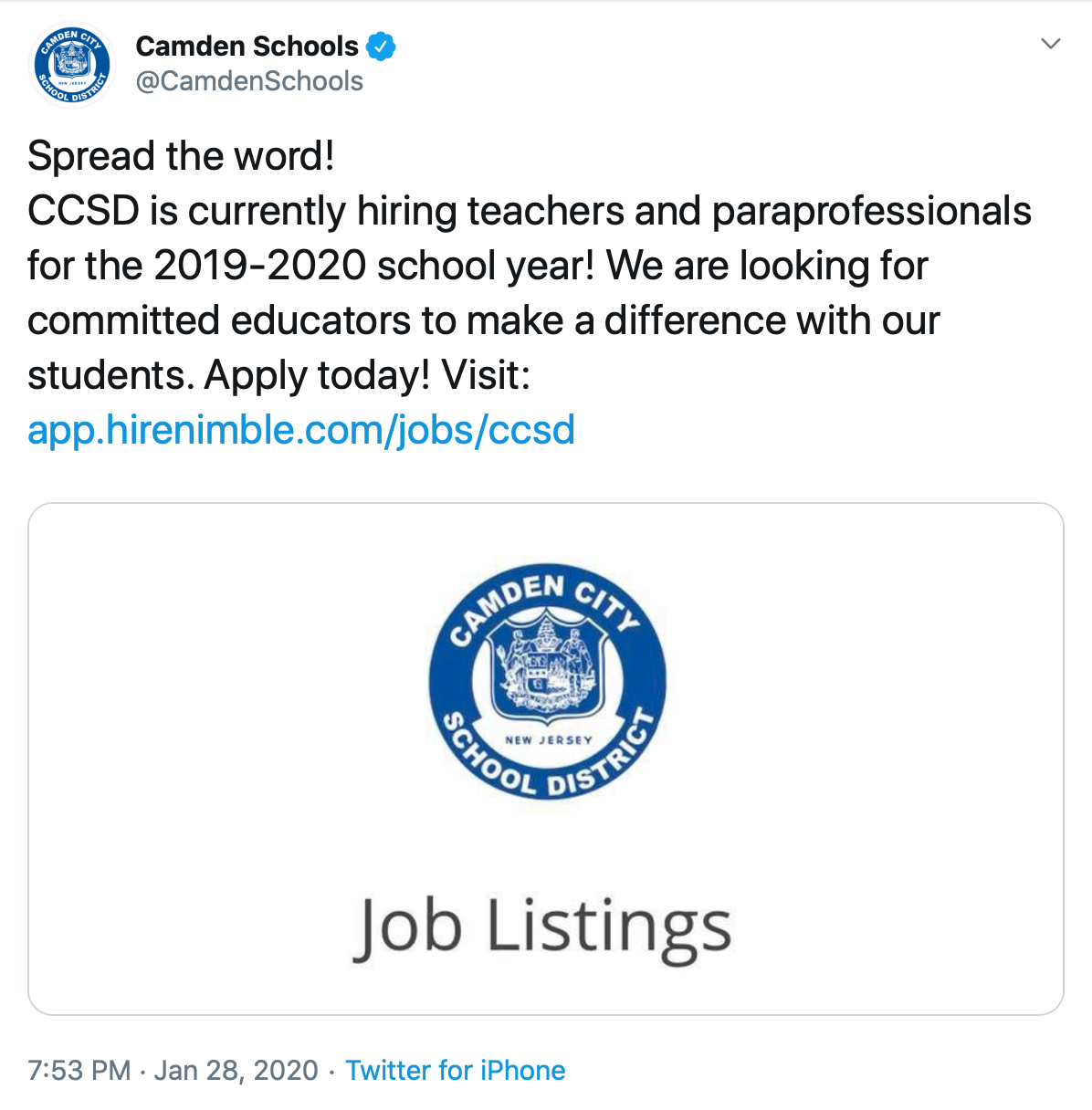
Task: Click the @CamdenSchools handle
Action: pyautogui.click(x=249, y=81)
